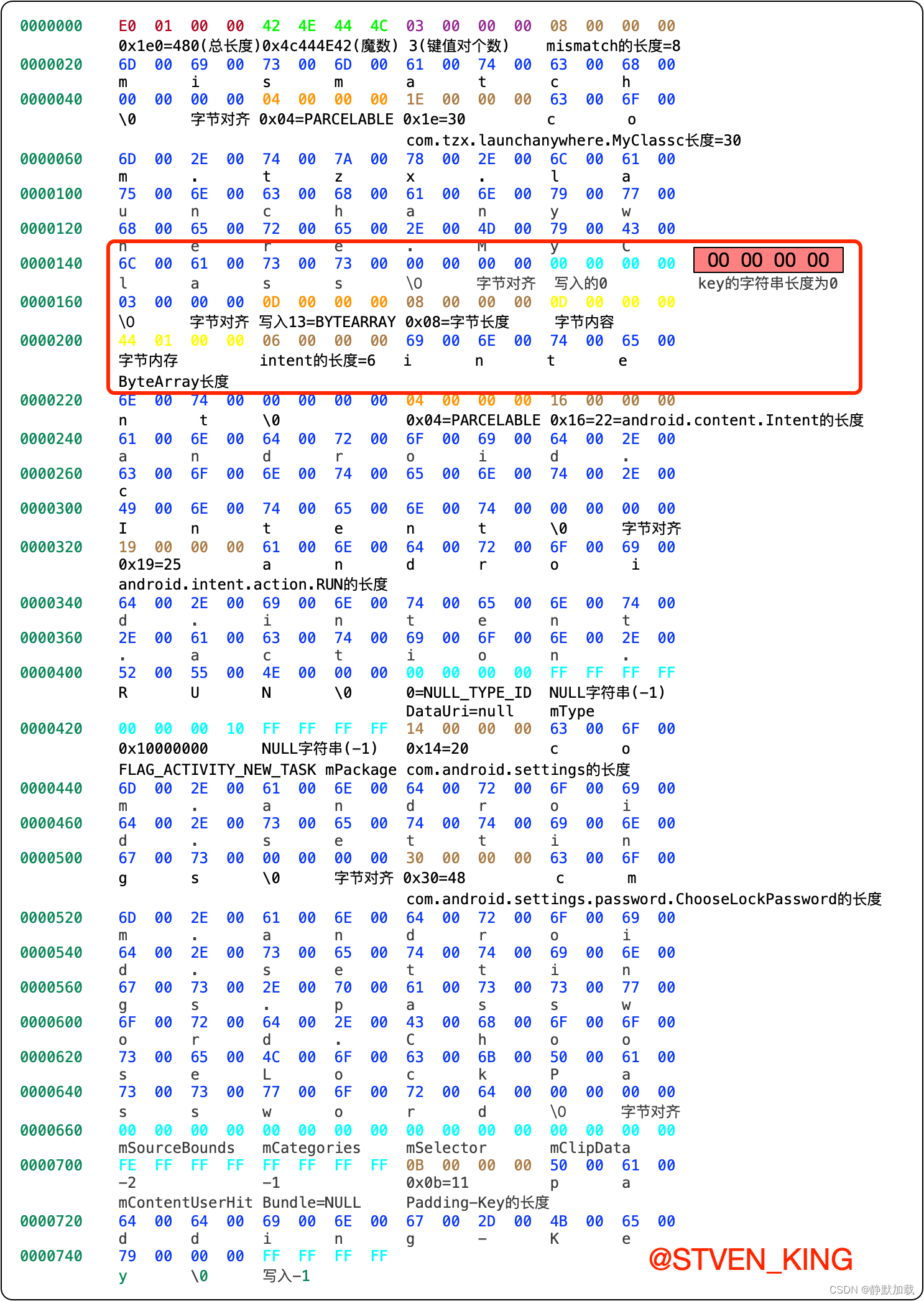Click the "写入13=BYTEARRAY" annotation
This screenshot has width=924, height=1301.
click(327, 322)
